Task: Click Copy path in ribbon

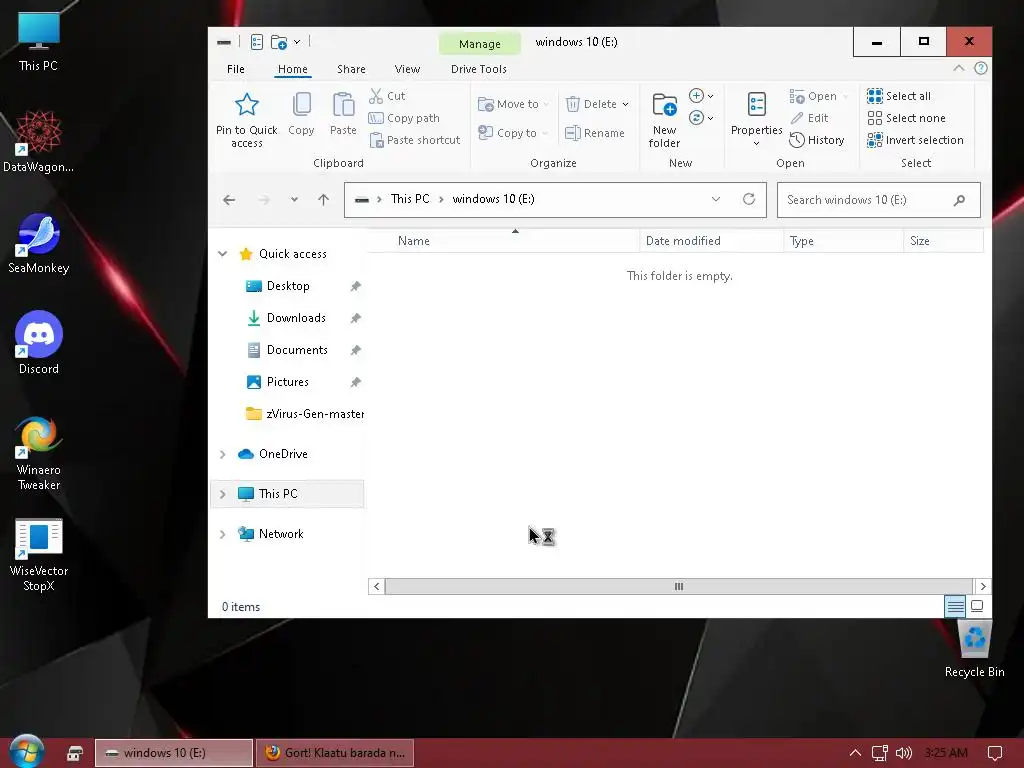Action: (x=404, y=118)
